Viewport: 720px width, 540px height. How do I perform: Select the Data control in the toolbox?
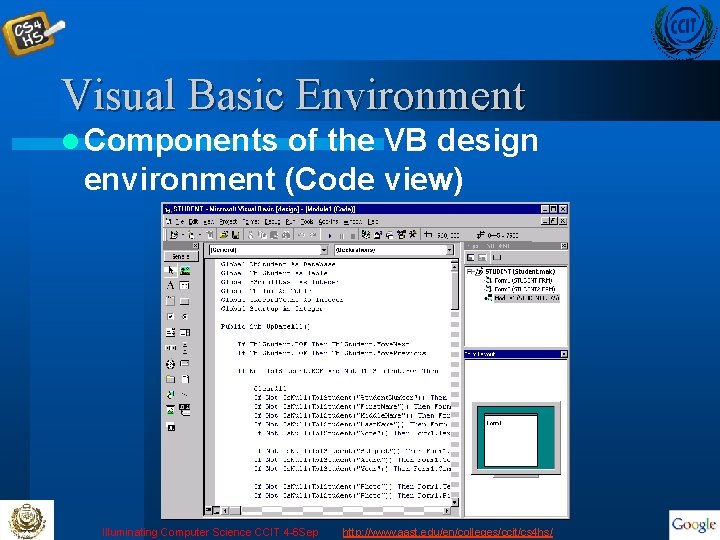(185, 410)
